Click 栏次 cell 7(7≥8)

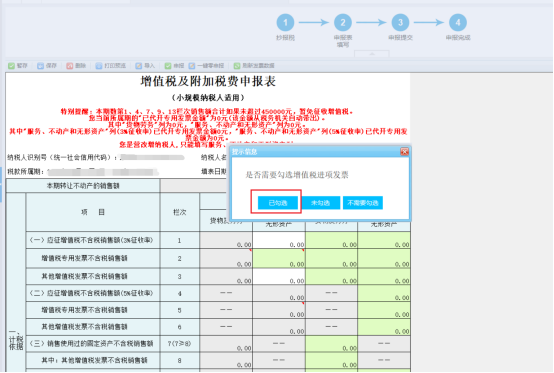179,344
